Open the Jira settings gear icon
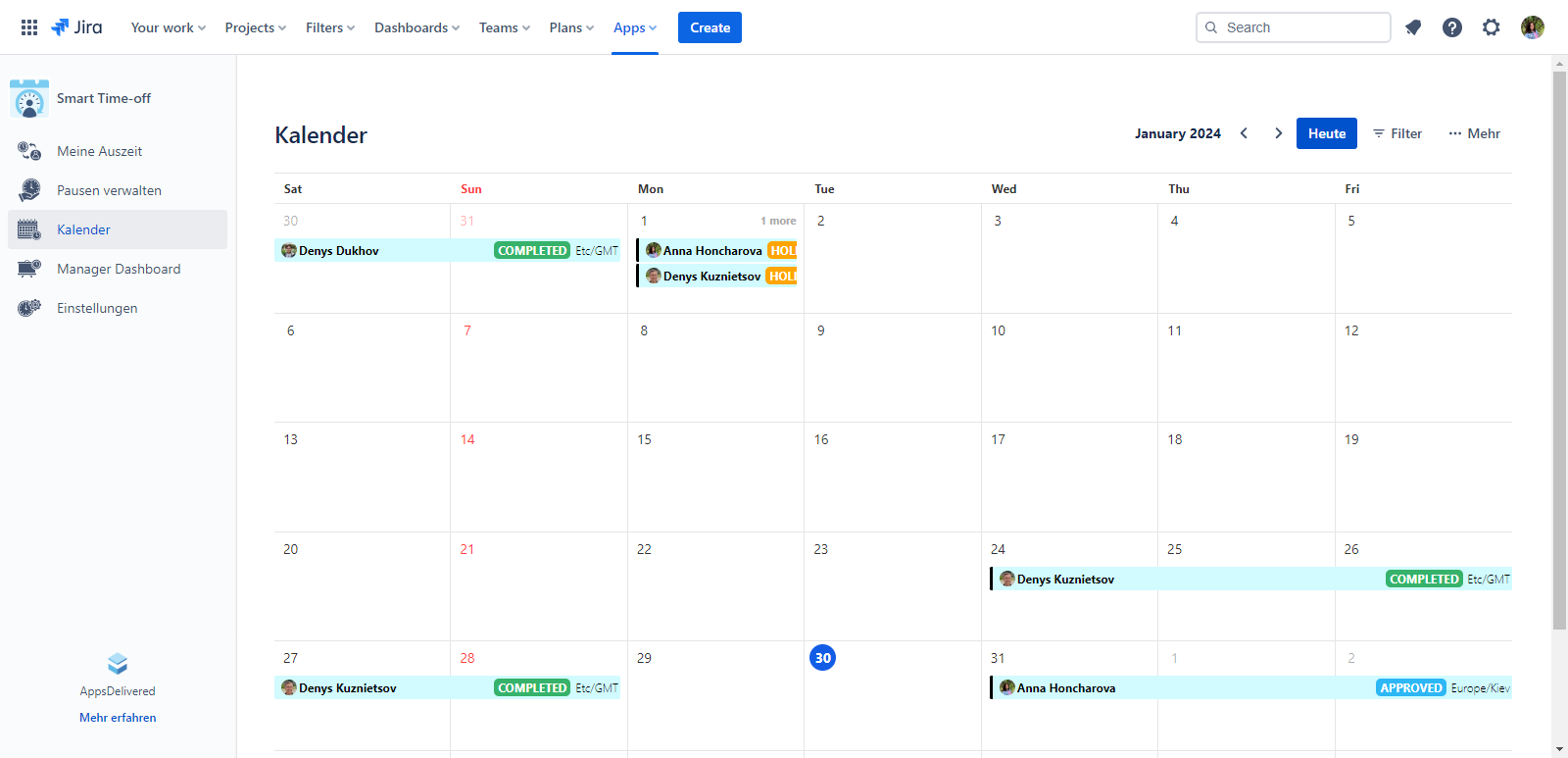Viewport: 1568px width, 758px height. click(1492, 27)
